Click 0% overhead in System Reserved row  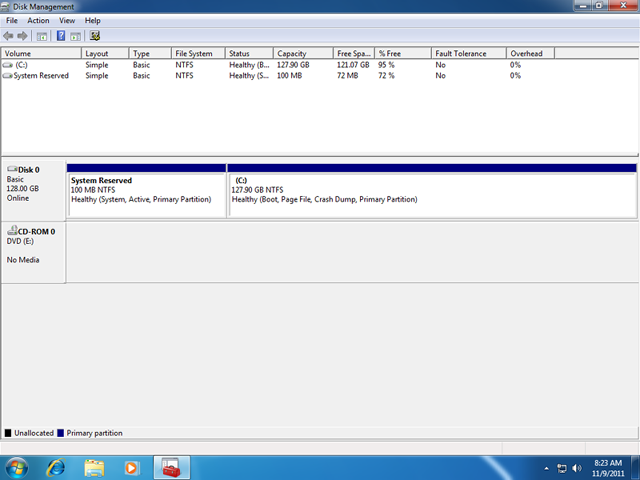[x=516, y=76]
